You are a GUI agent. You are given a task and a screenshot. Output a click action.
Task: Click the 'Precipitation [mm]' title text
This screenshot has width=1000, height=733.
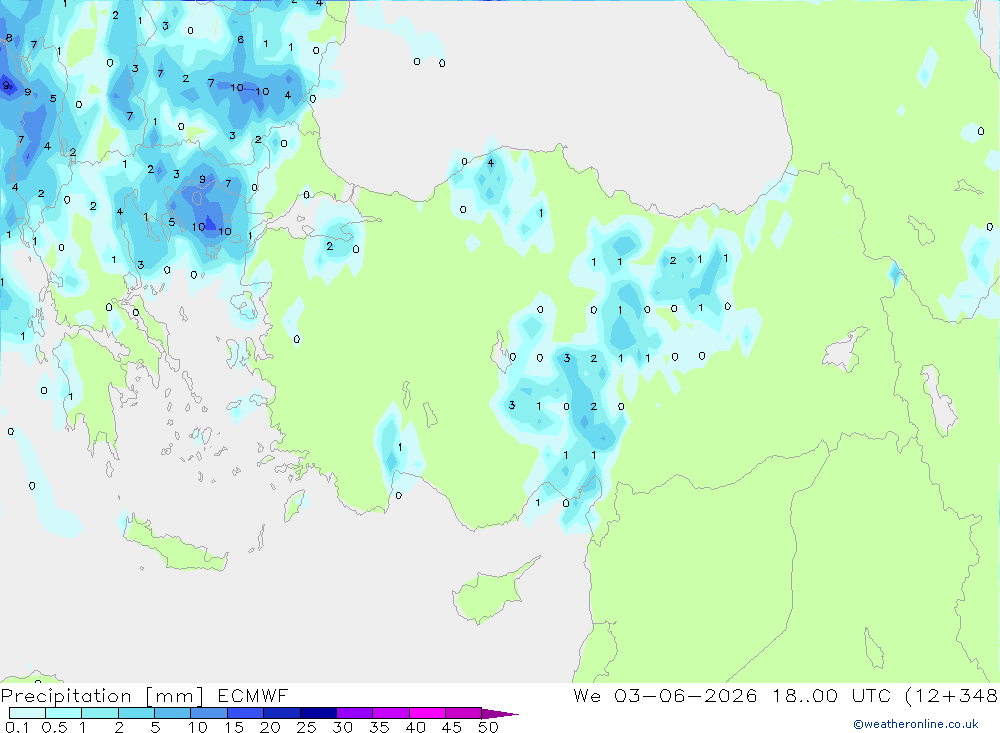click(x=102, y=696)
